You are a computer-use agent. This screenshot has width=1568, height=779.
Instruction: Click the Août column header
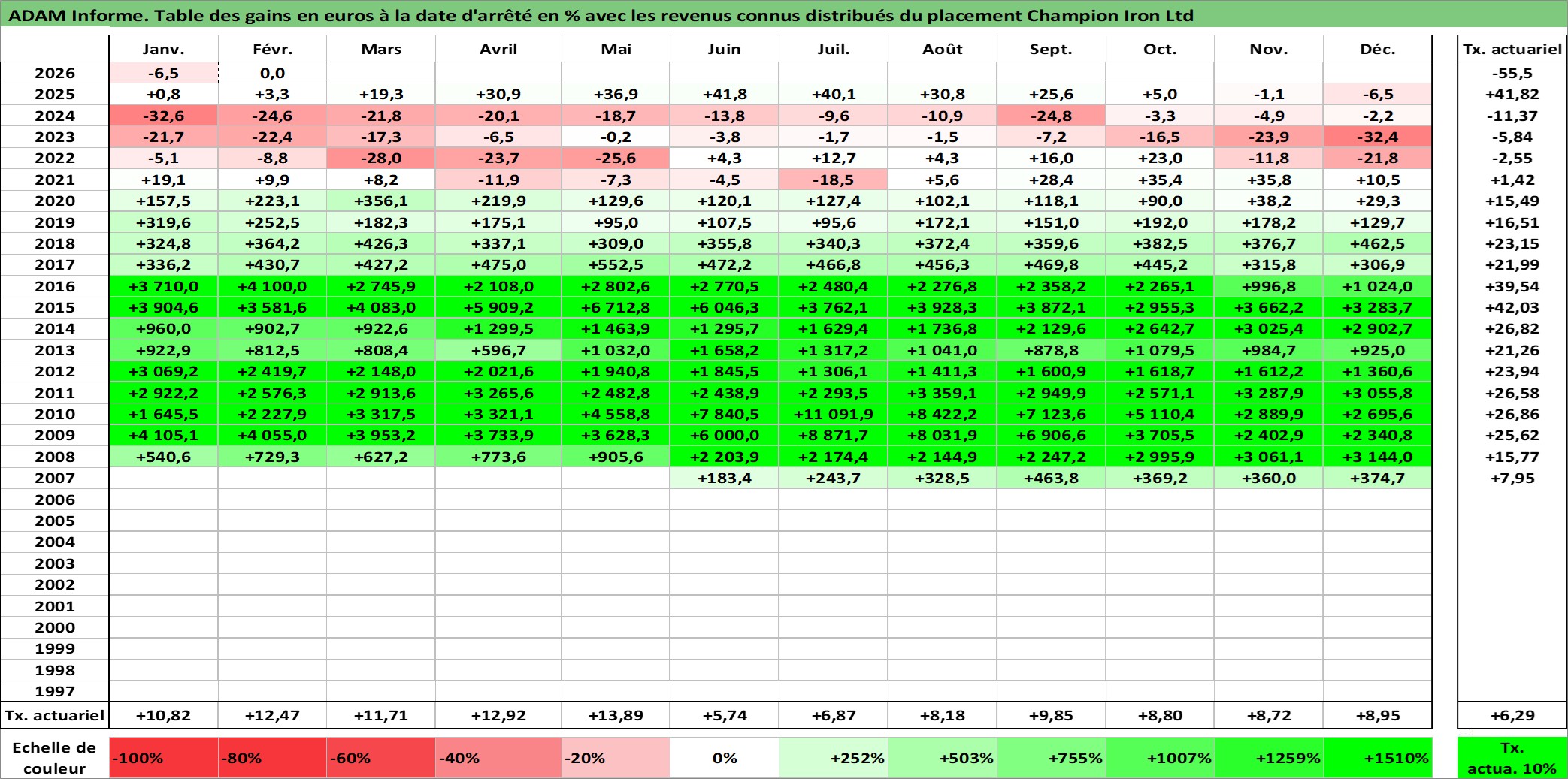[x=943, y=49]
